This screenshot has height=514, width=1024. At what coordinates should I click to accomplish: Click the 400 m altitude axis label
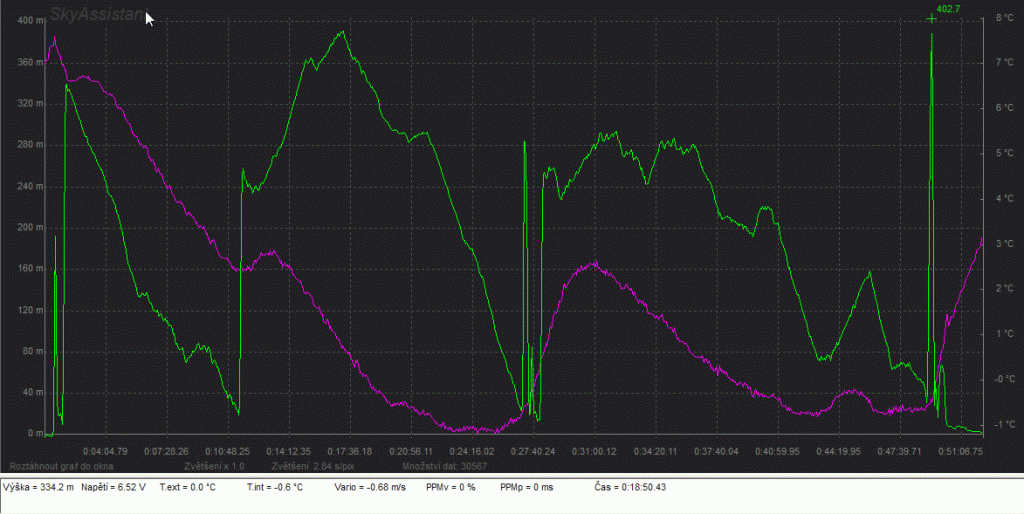pyautogui.click(x=32, y=21)
